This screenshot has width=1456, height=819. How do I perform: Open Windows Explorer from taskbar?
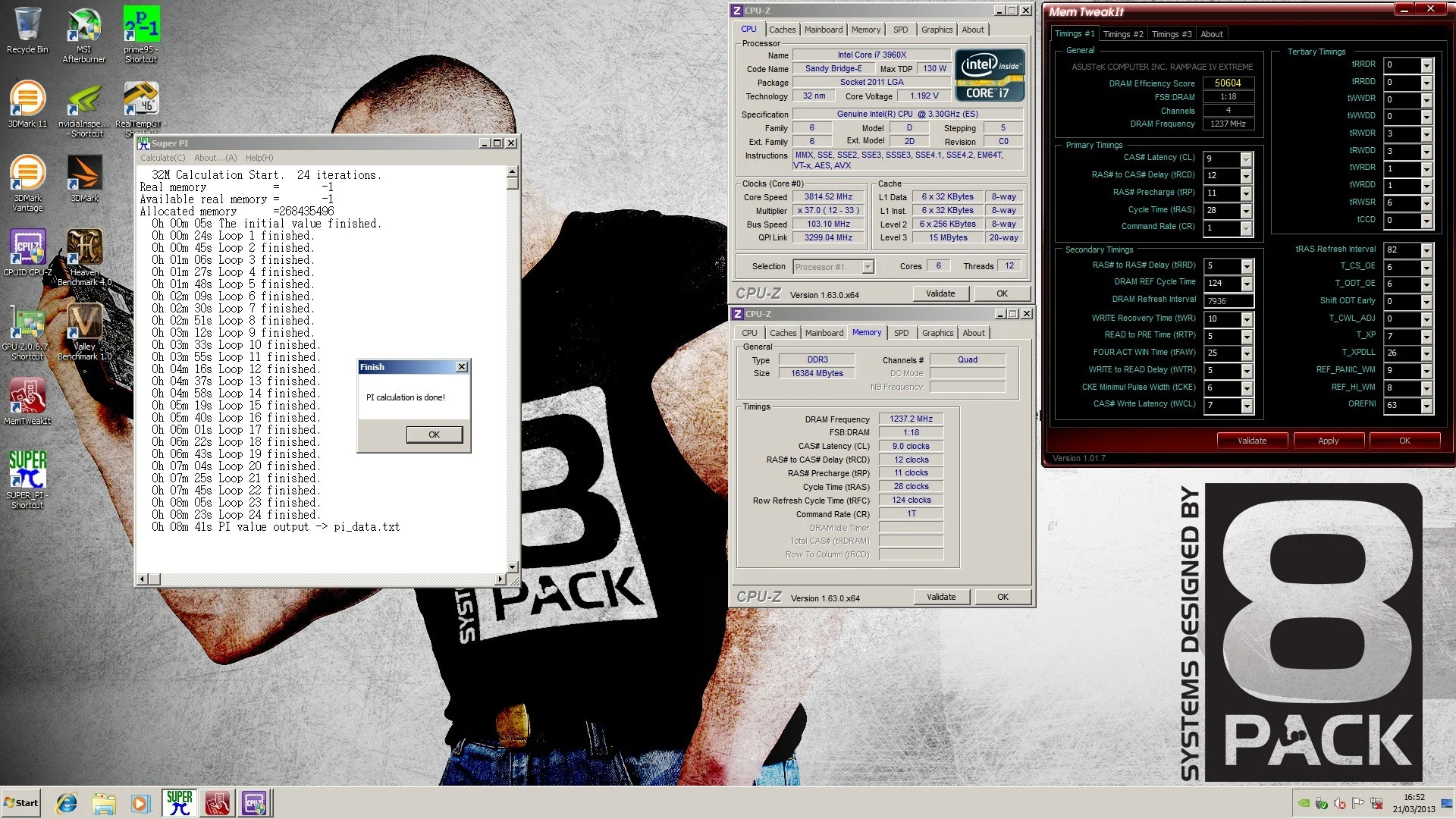tap(104, 803)
